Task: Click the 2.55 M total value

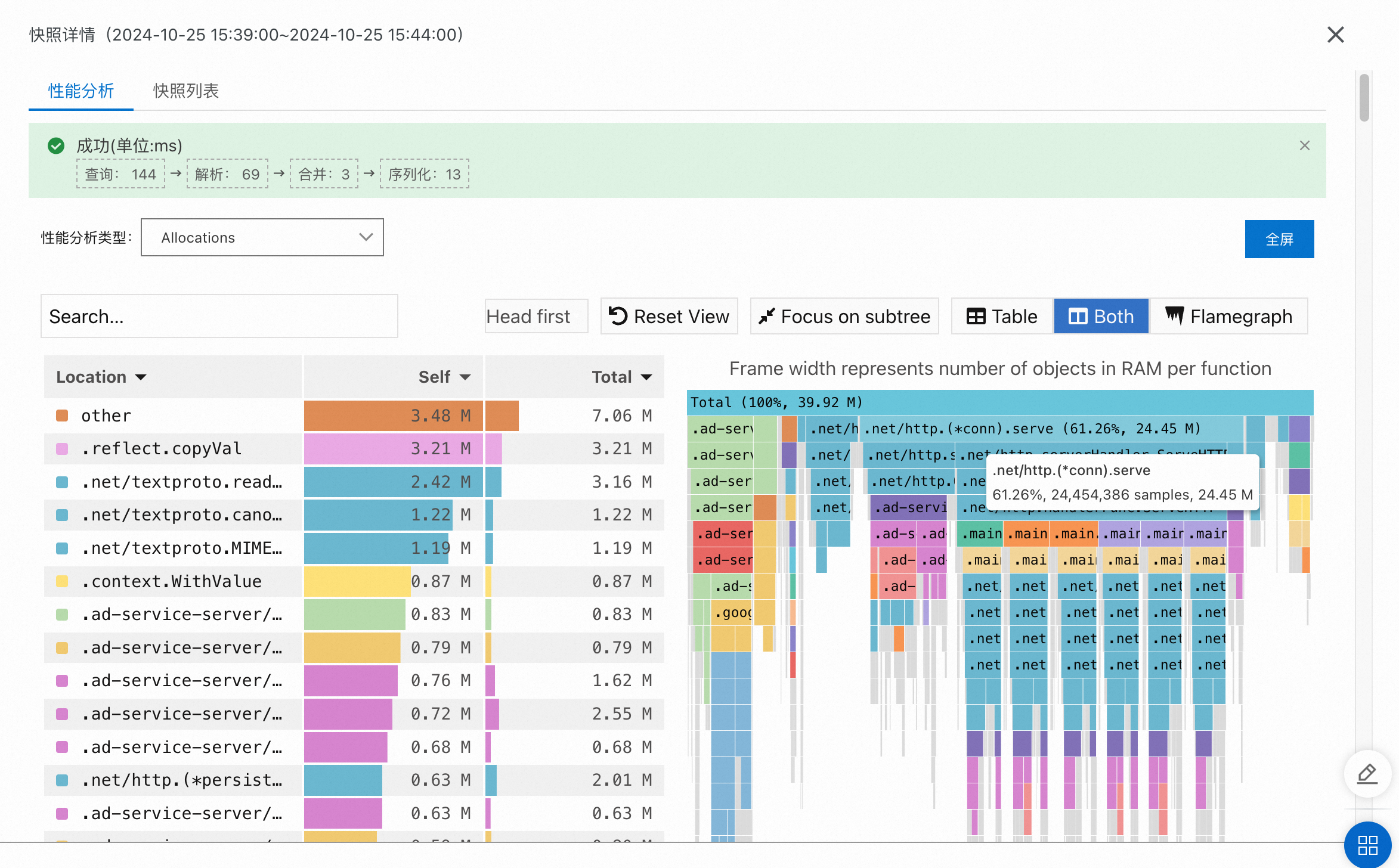Action: [622, 714]
